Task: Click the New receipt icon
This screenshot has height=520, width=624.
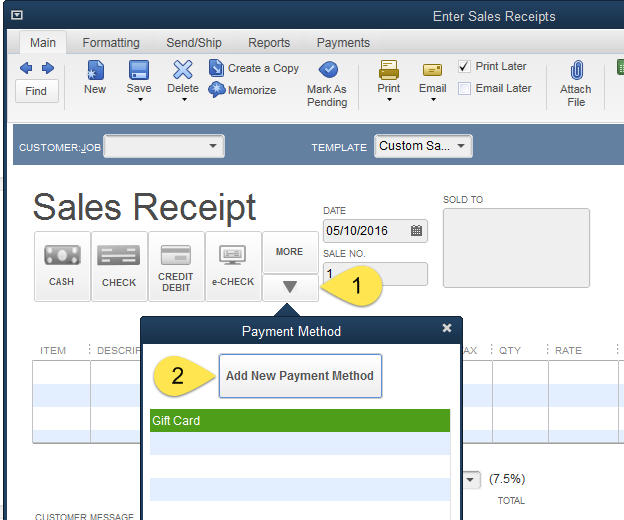Action: pyautogui.click(x=96, y=70)
